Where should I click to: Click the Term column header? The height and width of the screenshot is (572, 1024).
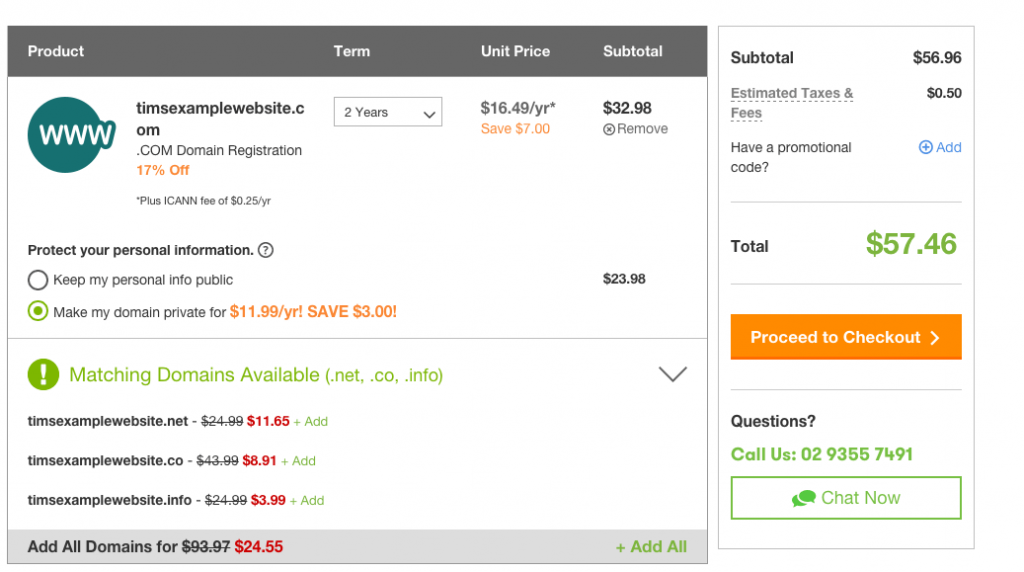click(351, 51)
